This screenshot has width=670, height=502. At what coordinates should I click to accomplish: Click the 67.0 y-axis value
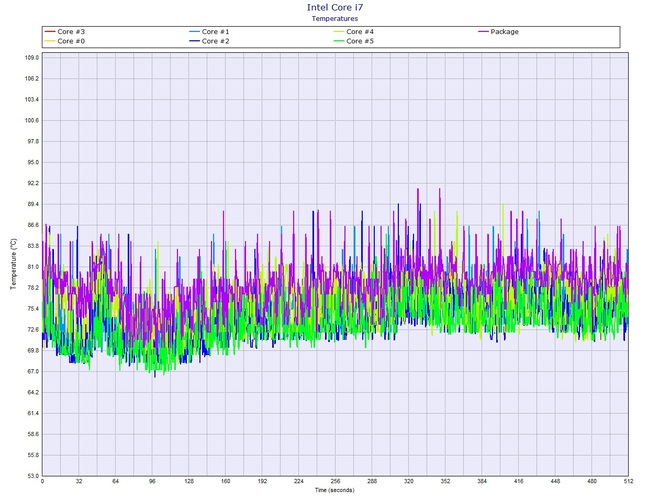(33, 372)
